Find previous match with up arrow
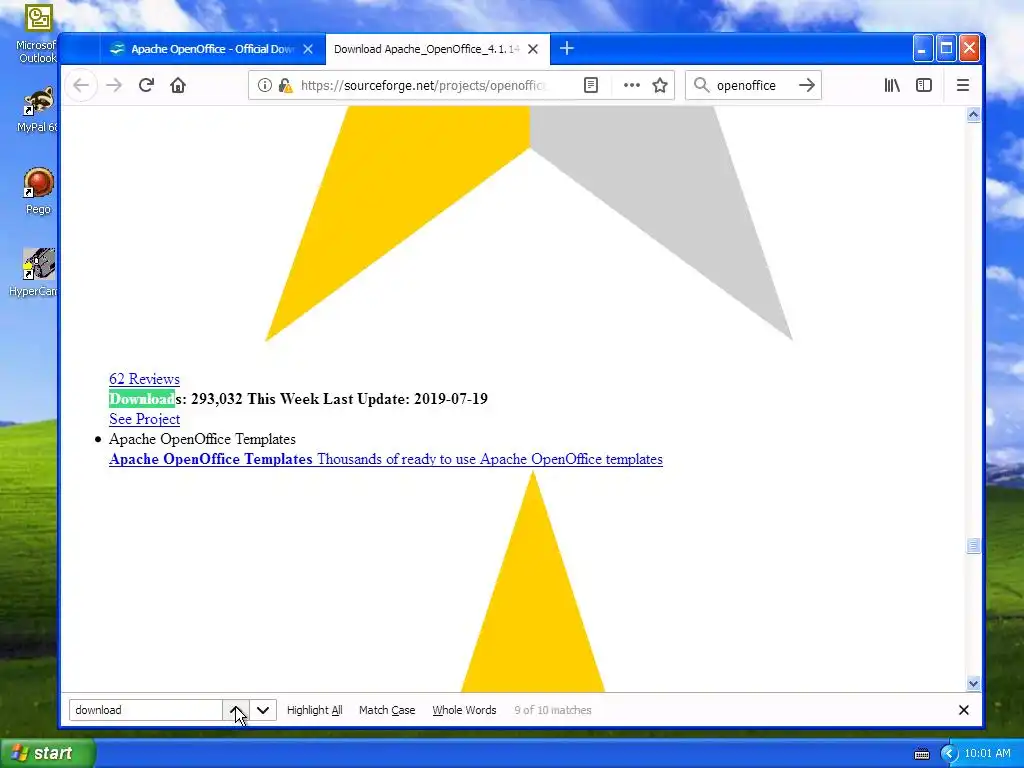The image size is (1024, 768). (236, 710)
